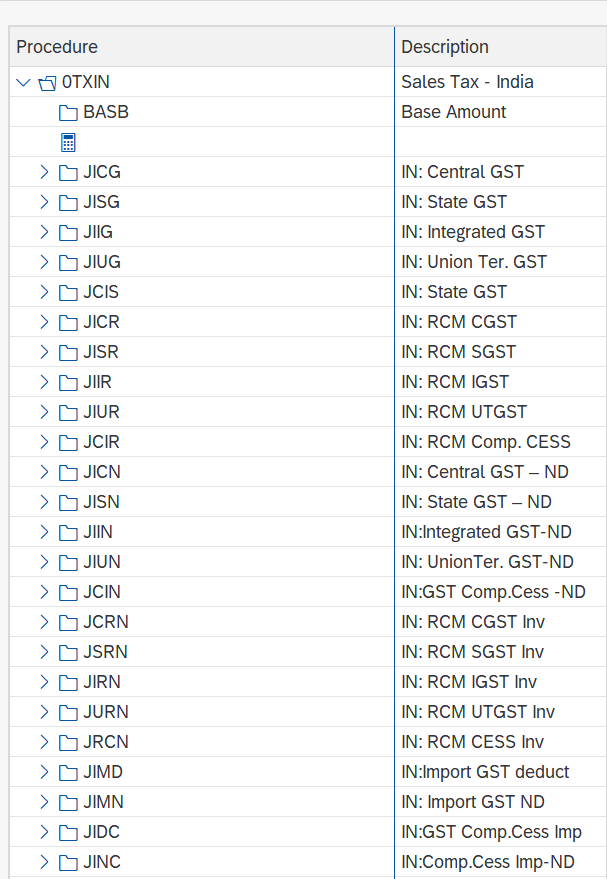Select the 'IN: Central GST' description

tap(462, 172)
